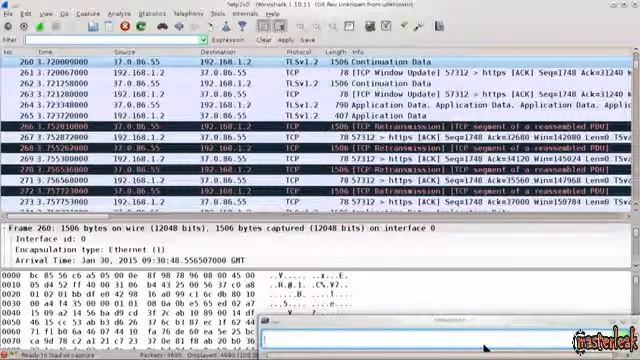Select packet 266 TCP Retransmission row
This screenshot has width=640, height=360.
click(x=316, y=127)
